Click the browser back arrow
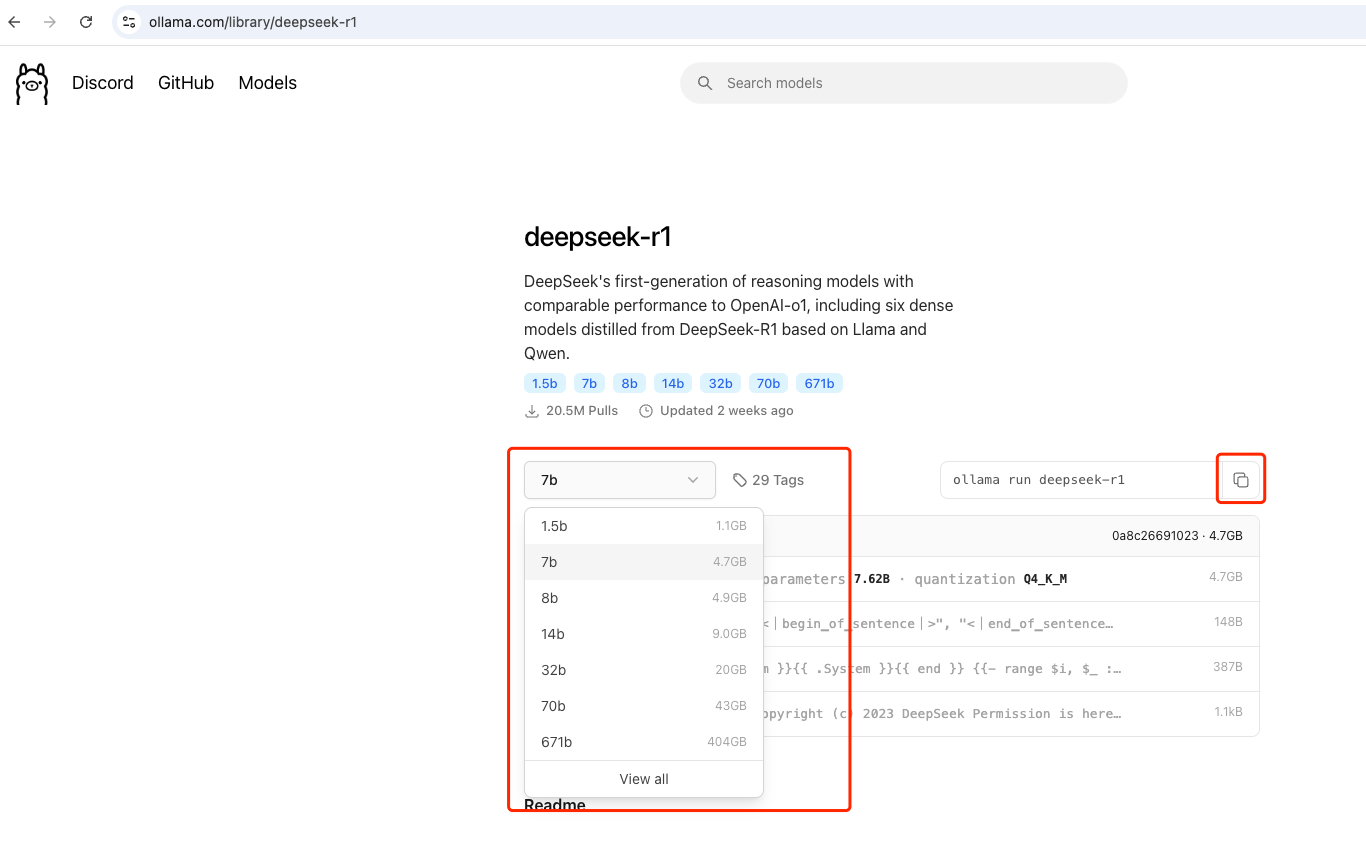Screen dimensions: 1366x859 tap(15, 22)
